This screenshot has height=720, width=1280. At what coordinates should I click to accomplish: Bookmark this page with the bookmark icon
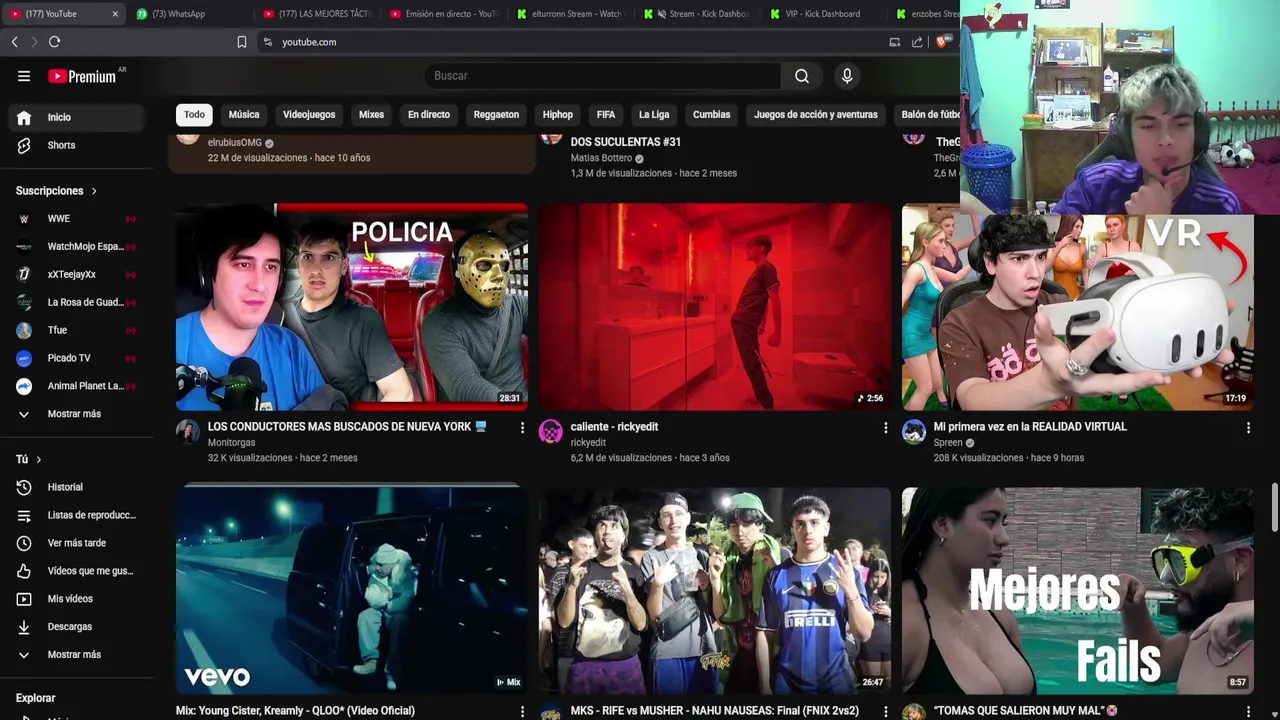pos(242,42)
